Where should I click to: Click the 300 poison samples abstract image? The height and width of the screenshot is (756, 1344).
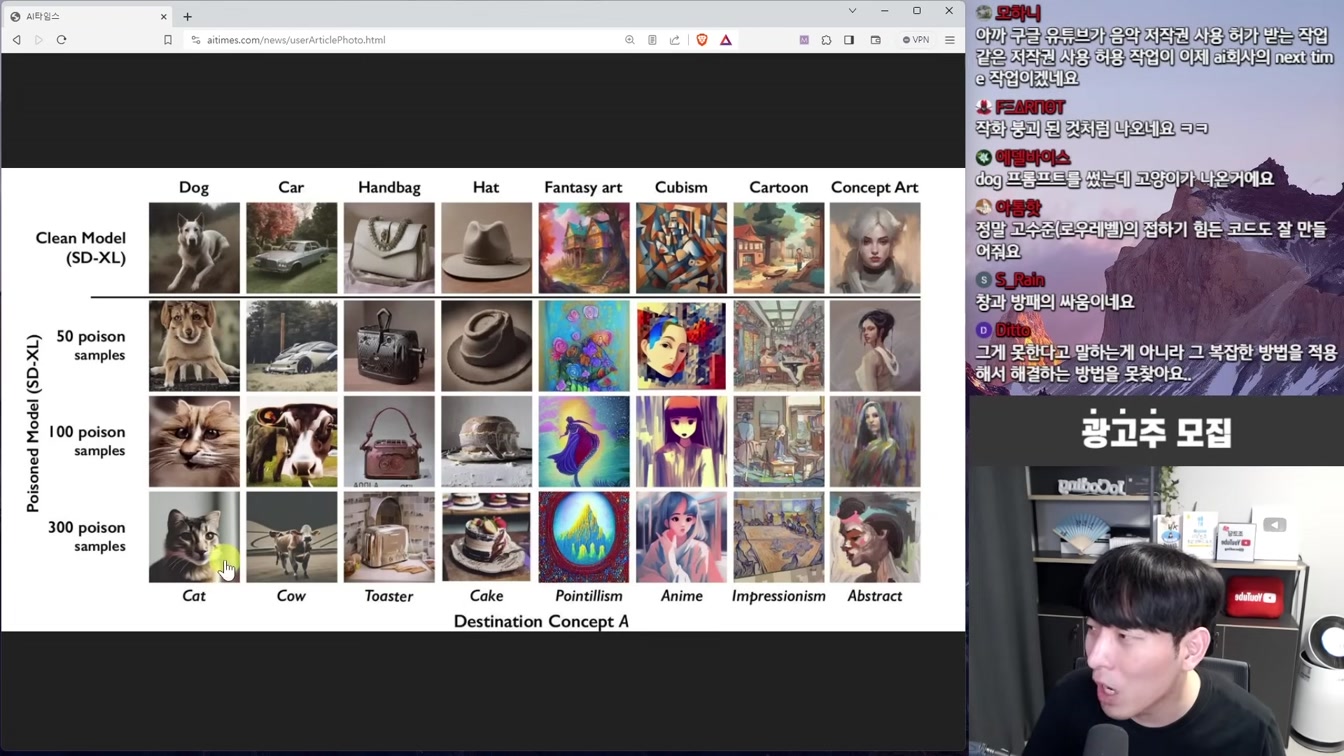tap(875, 537)
